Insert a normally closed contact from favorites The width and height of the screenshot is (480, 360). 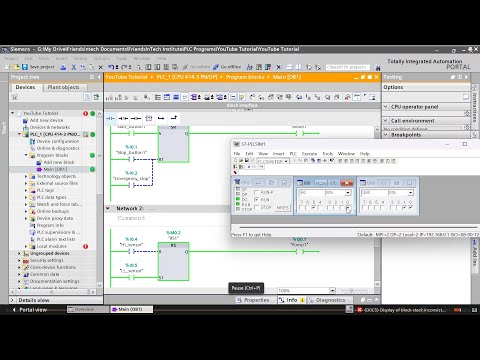123,118
